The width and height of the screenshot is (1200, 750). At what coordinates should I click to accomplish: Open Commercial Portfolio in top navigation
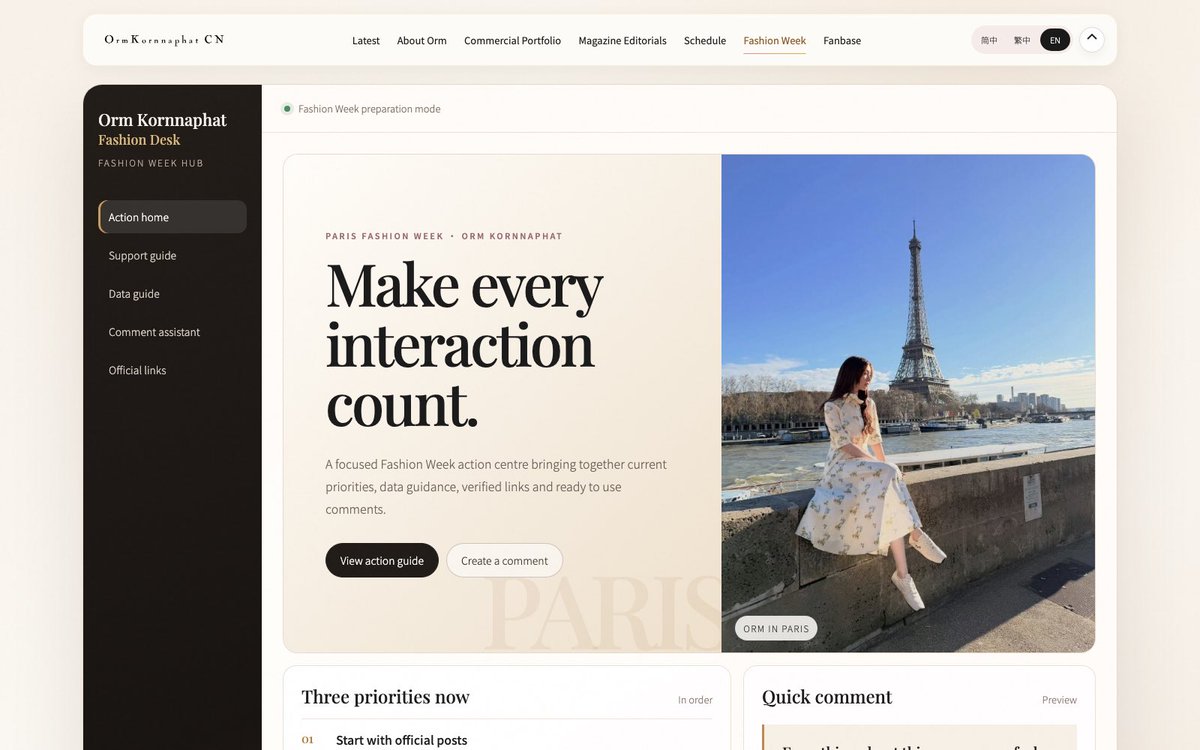[512, 41]
